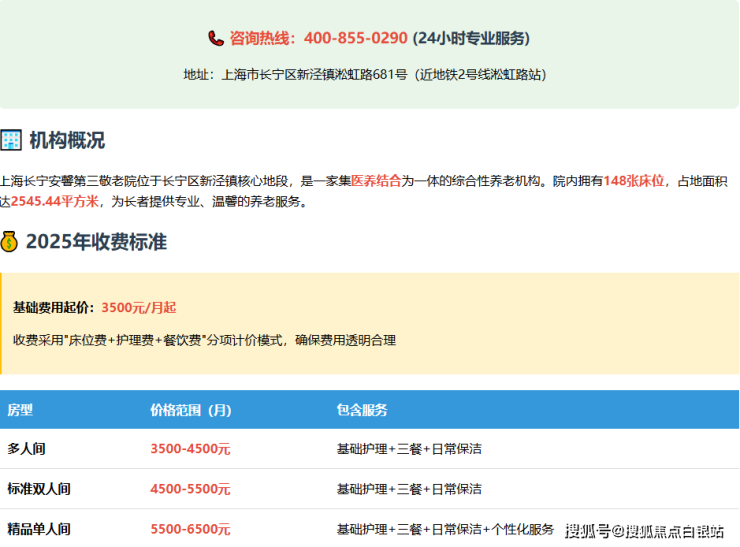The height and width of the screenshot is (547, 740).
Task: Click the 搜狐号@搜狐焦点白银站 watermark
Action: coord(644,530)
